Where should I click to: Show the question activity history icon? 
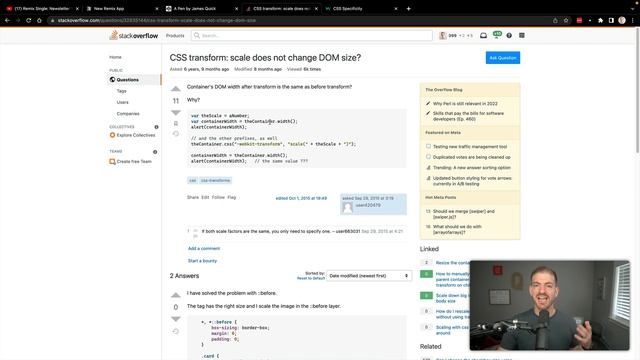[176, 133]
